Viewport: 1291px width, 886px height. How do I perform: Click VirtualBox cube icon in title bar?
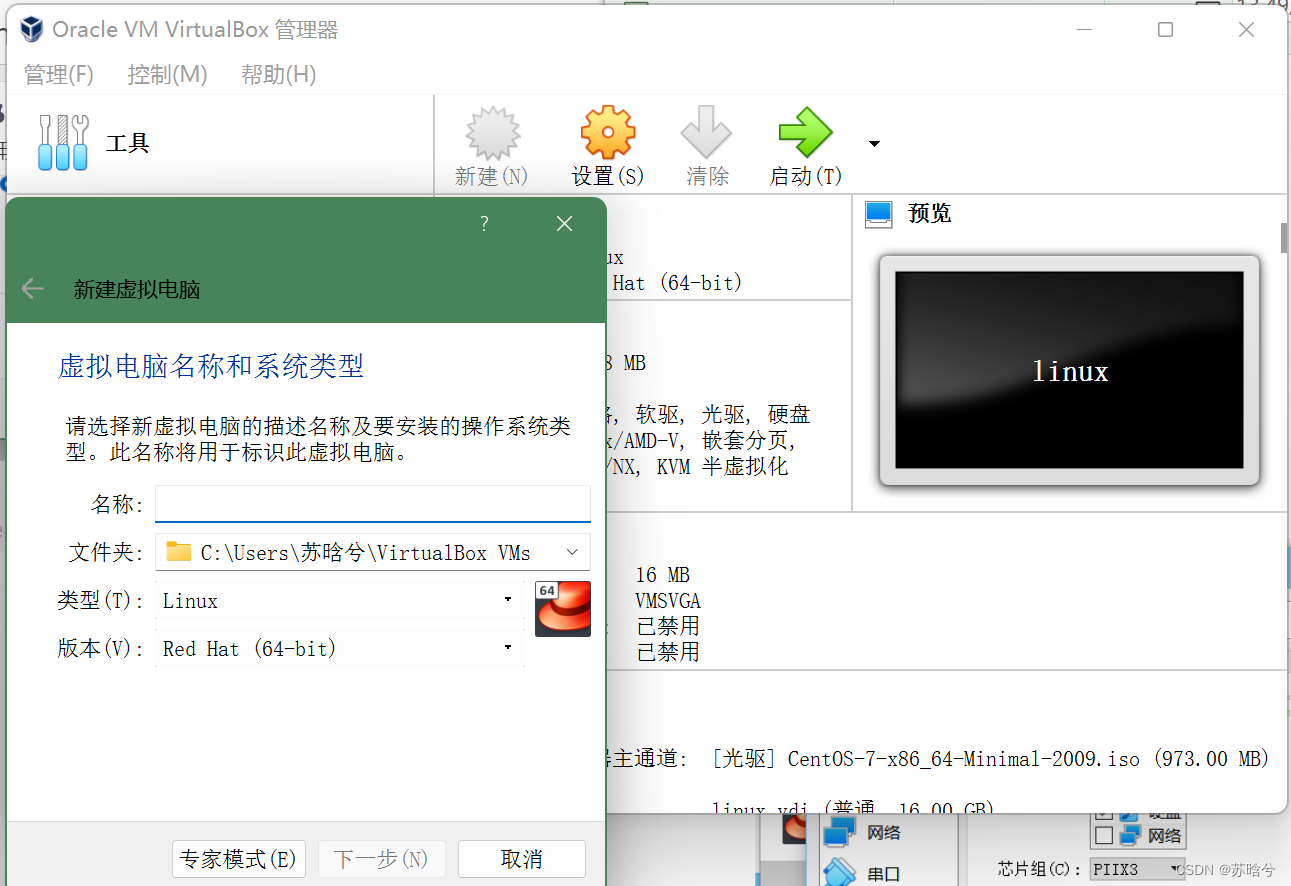pos(32,29)
